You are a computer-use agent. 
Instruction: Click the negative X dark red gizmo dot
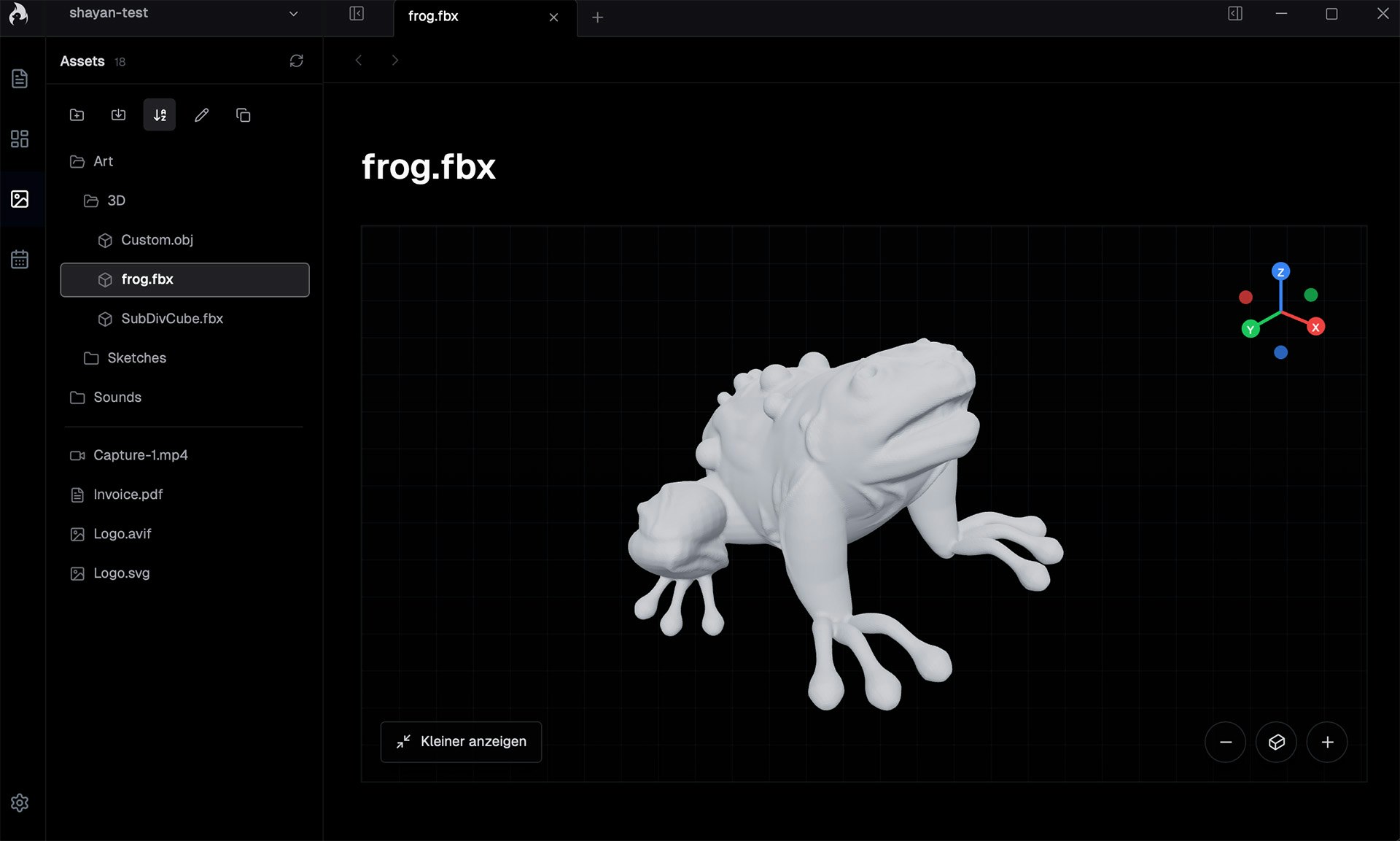(x=1245, y=297)
